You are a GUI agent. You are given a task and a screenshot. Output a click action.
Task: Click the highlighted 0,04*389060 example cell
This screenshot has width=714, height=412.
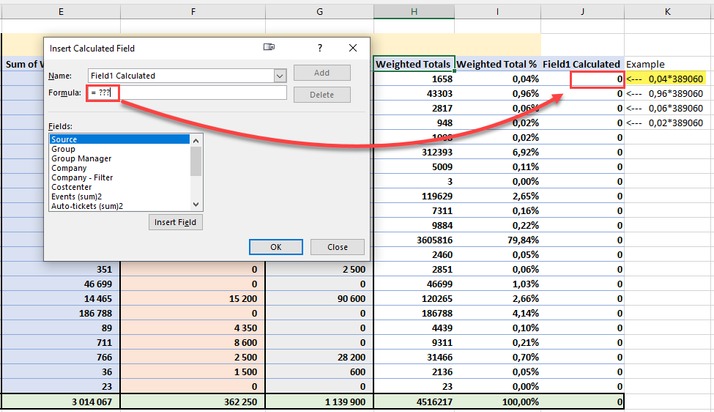666,79
